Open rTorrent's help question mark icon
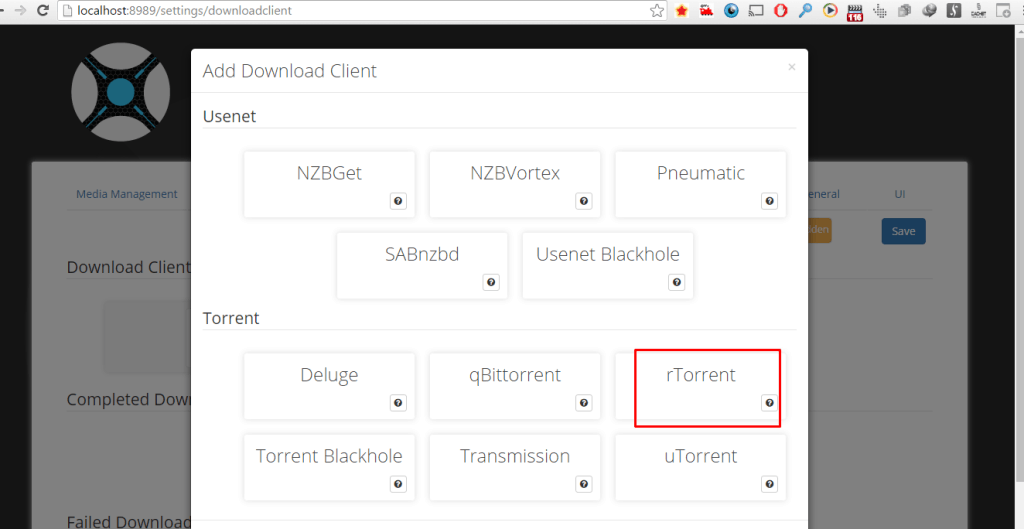1024x529 pixels. (770, 403)
